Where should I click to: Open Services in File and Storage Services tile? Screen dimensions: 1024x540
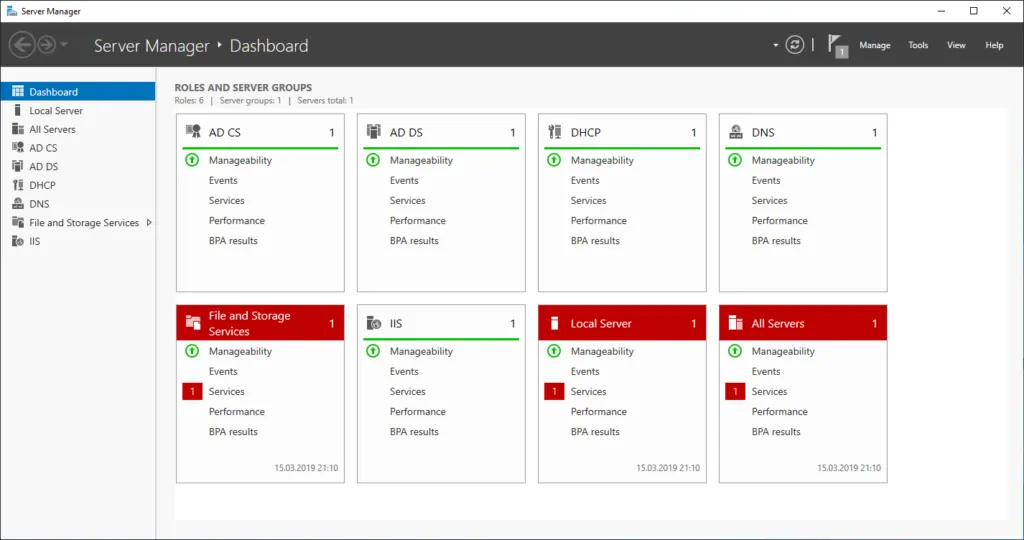click(x=227, y=391)
